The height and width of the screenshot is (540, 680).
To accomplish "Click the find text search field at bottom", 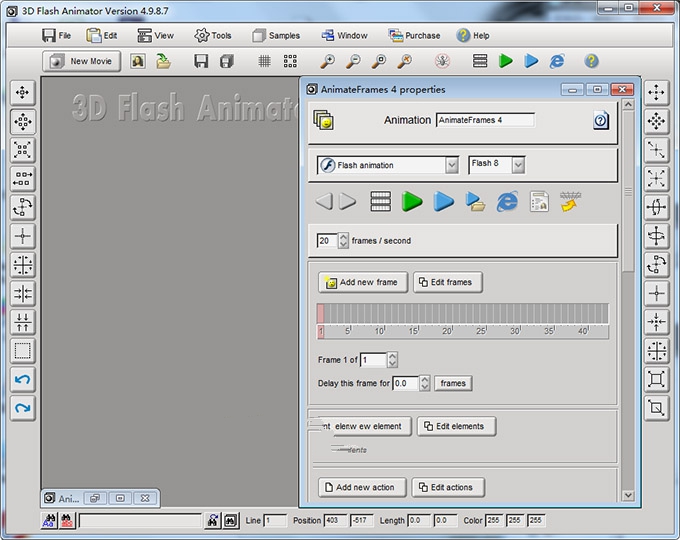I will [140, 520].
